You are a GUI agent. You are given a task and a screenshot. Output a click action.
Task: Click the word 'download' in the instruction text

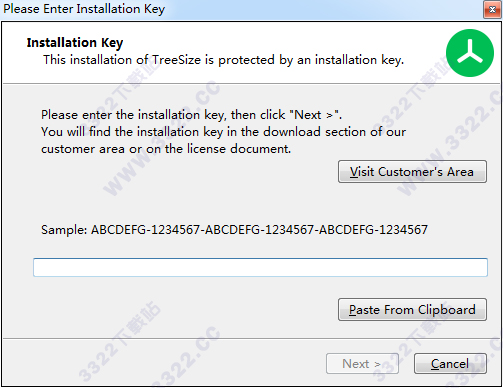[292, 132]
